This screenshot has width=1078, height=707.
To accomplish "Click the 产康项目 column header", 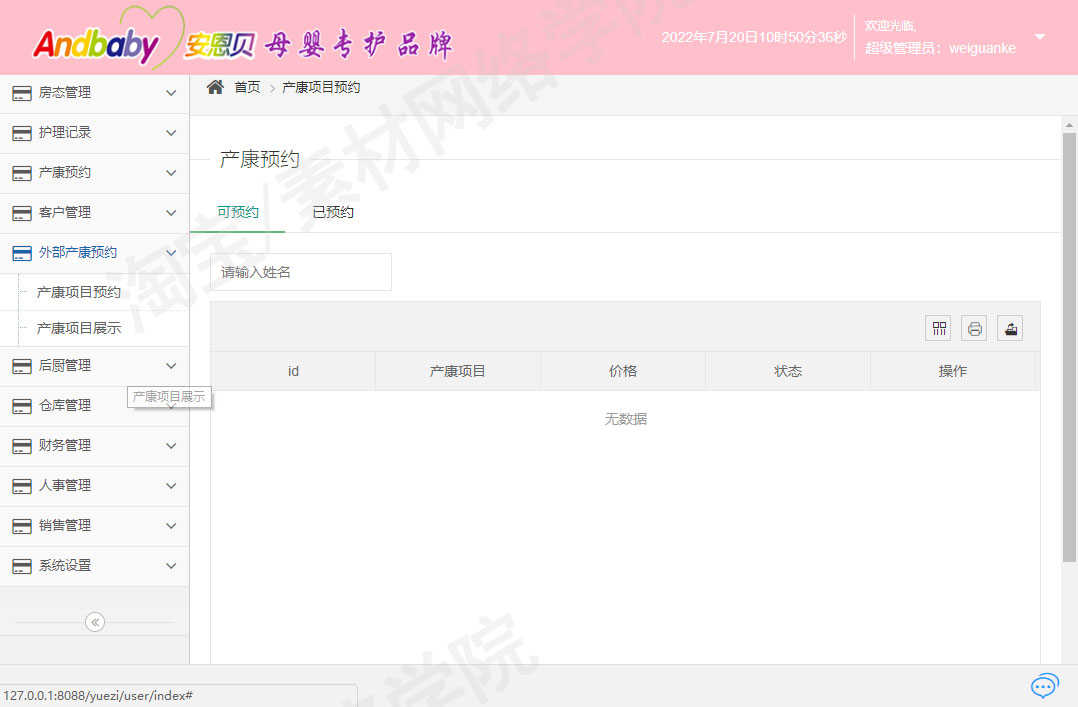I will (x=458, y=371).
